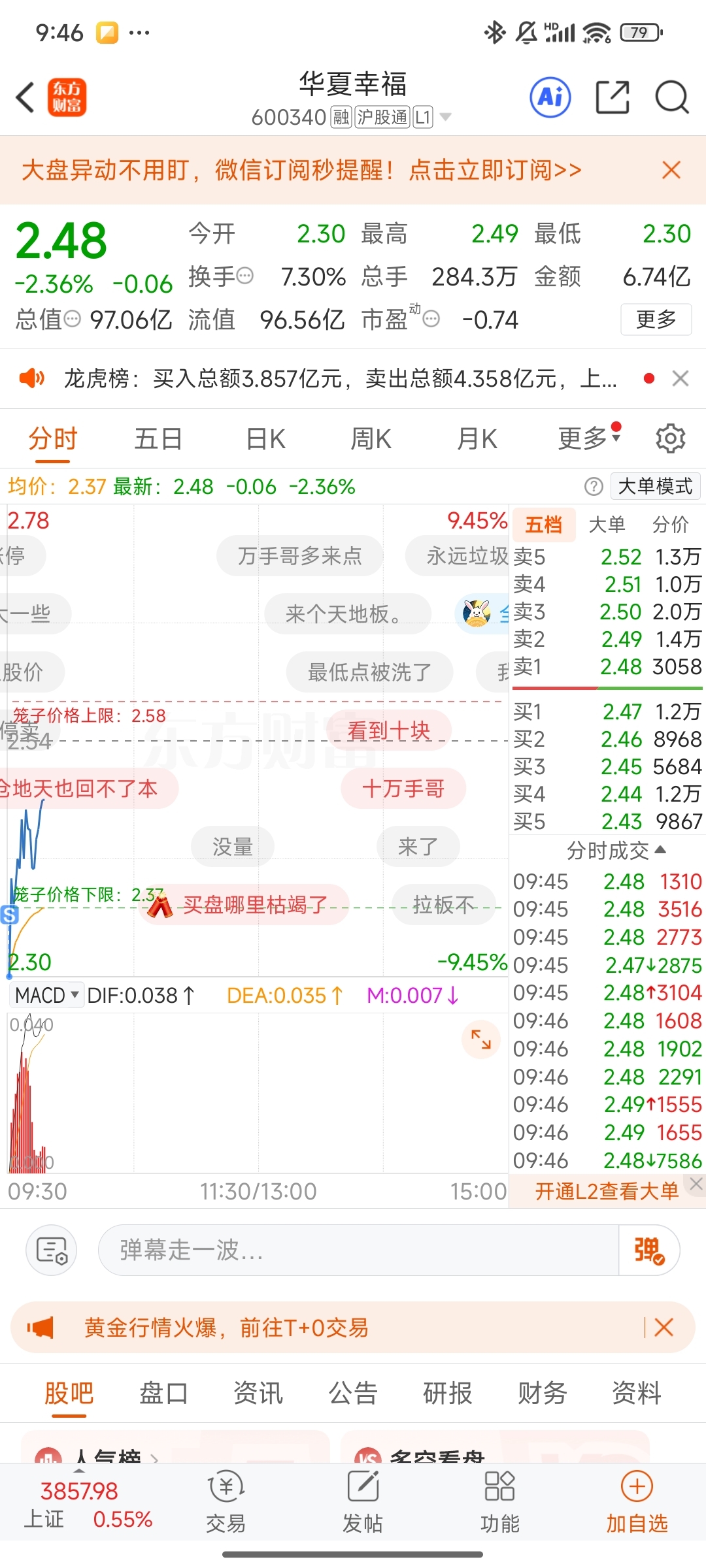The width and height of the screenshot is (706, 1568).
Task: Tap the 买1 price 2.47 row
Action: 607,711
